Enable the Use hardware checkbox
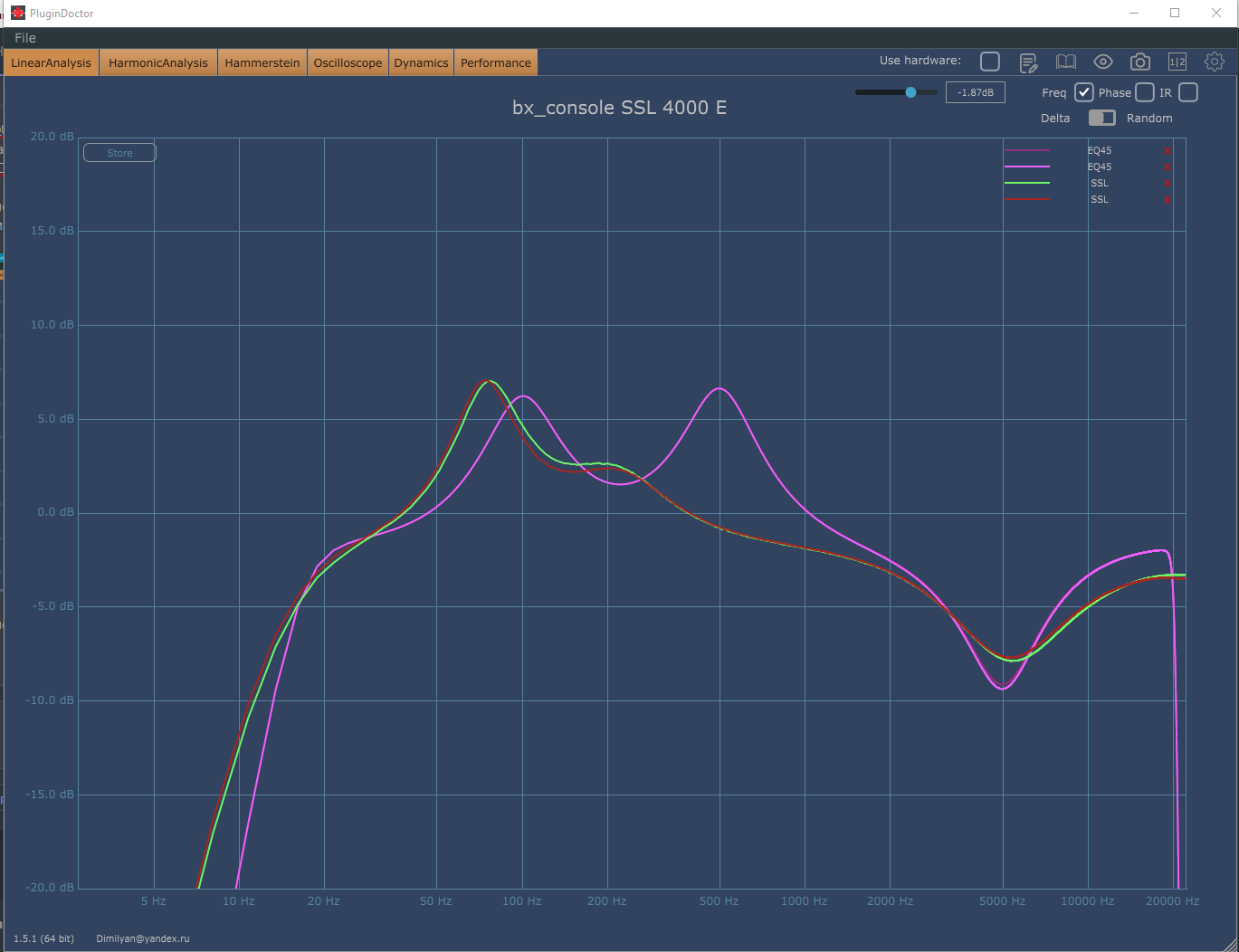Screen dimensions: 1239x952 (990, 61)
